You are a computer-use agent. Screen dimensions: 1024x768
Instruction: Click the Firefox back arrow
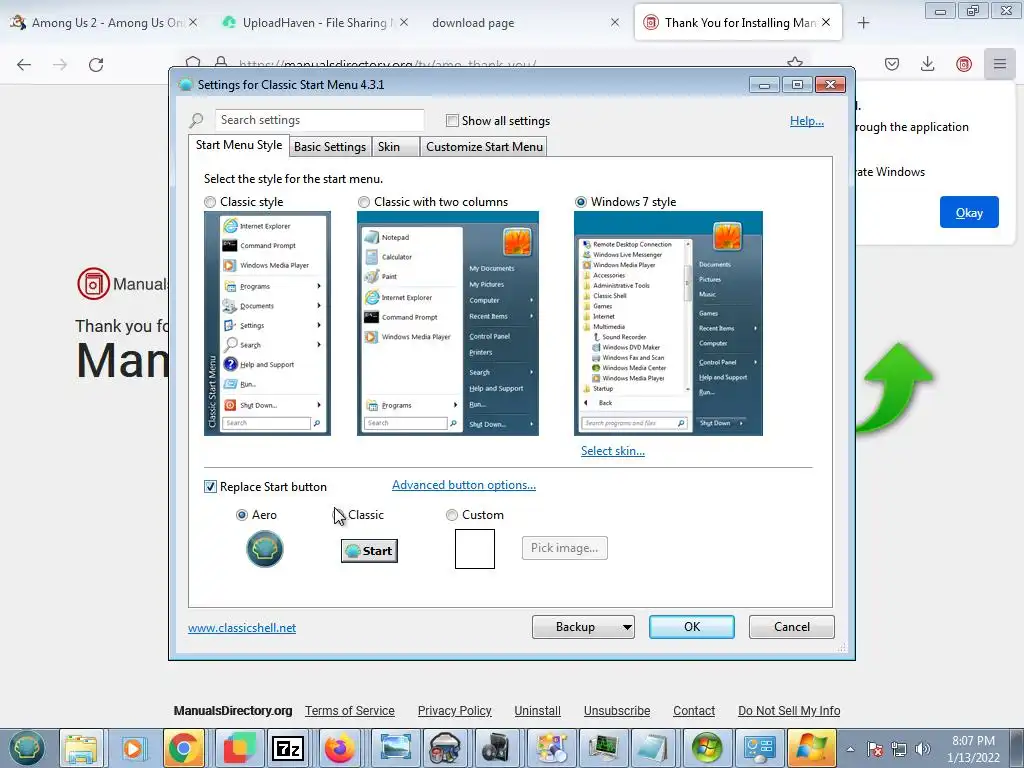[x=24, y=65]
